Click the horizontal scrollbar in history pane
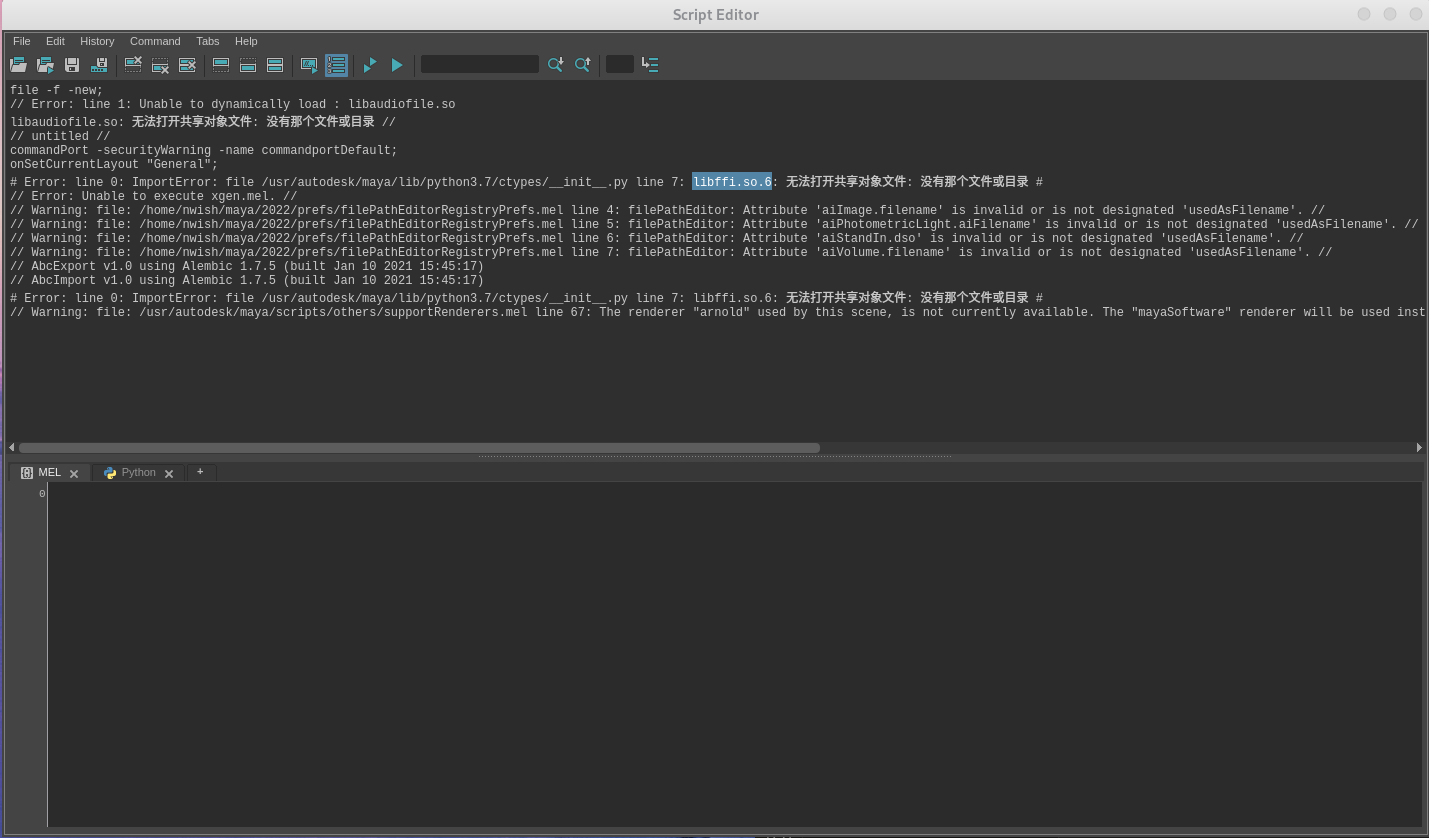 pos(419,448)
